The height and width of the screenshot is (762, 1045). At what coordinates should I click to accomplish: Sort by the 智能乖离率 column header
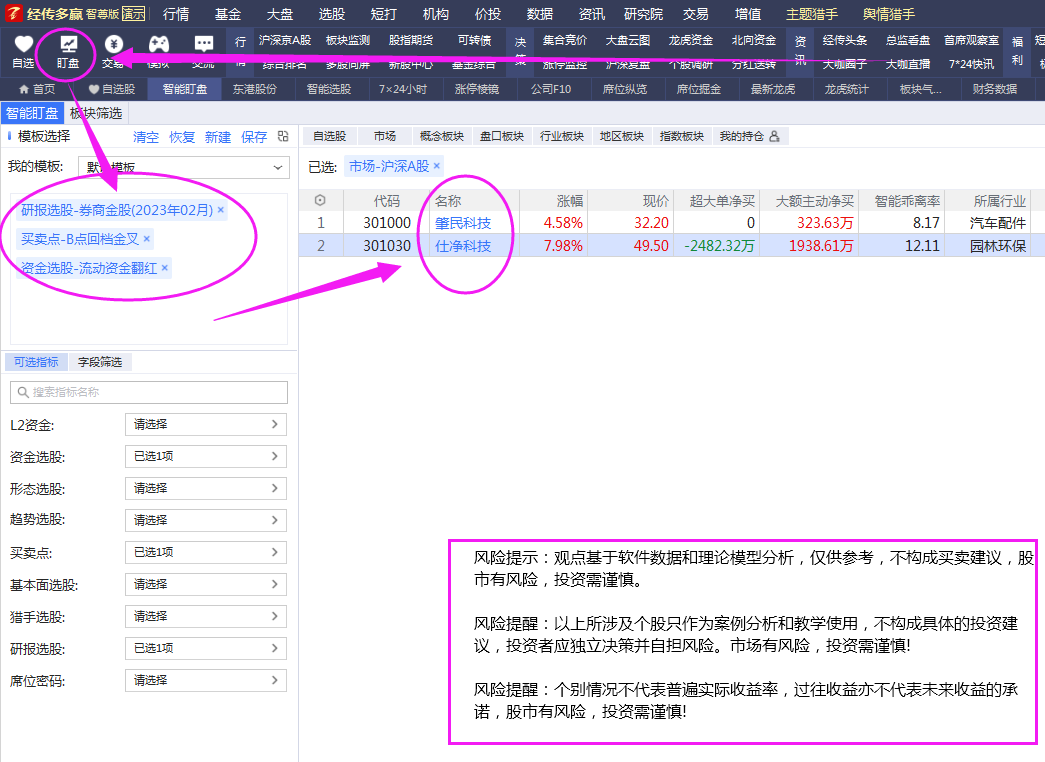pos(907,201)
